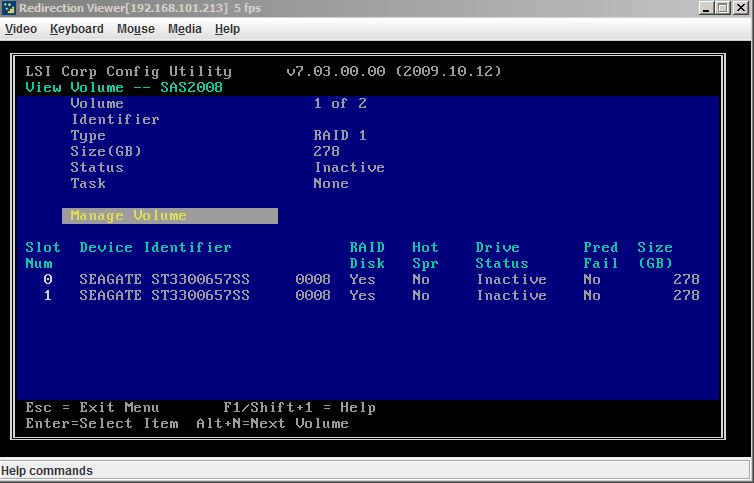Click the 'Alt+N=Next Volume' hint text
The image size is (754, 483).
(x=273, y=424)
